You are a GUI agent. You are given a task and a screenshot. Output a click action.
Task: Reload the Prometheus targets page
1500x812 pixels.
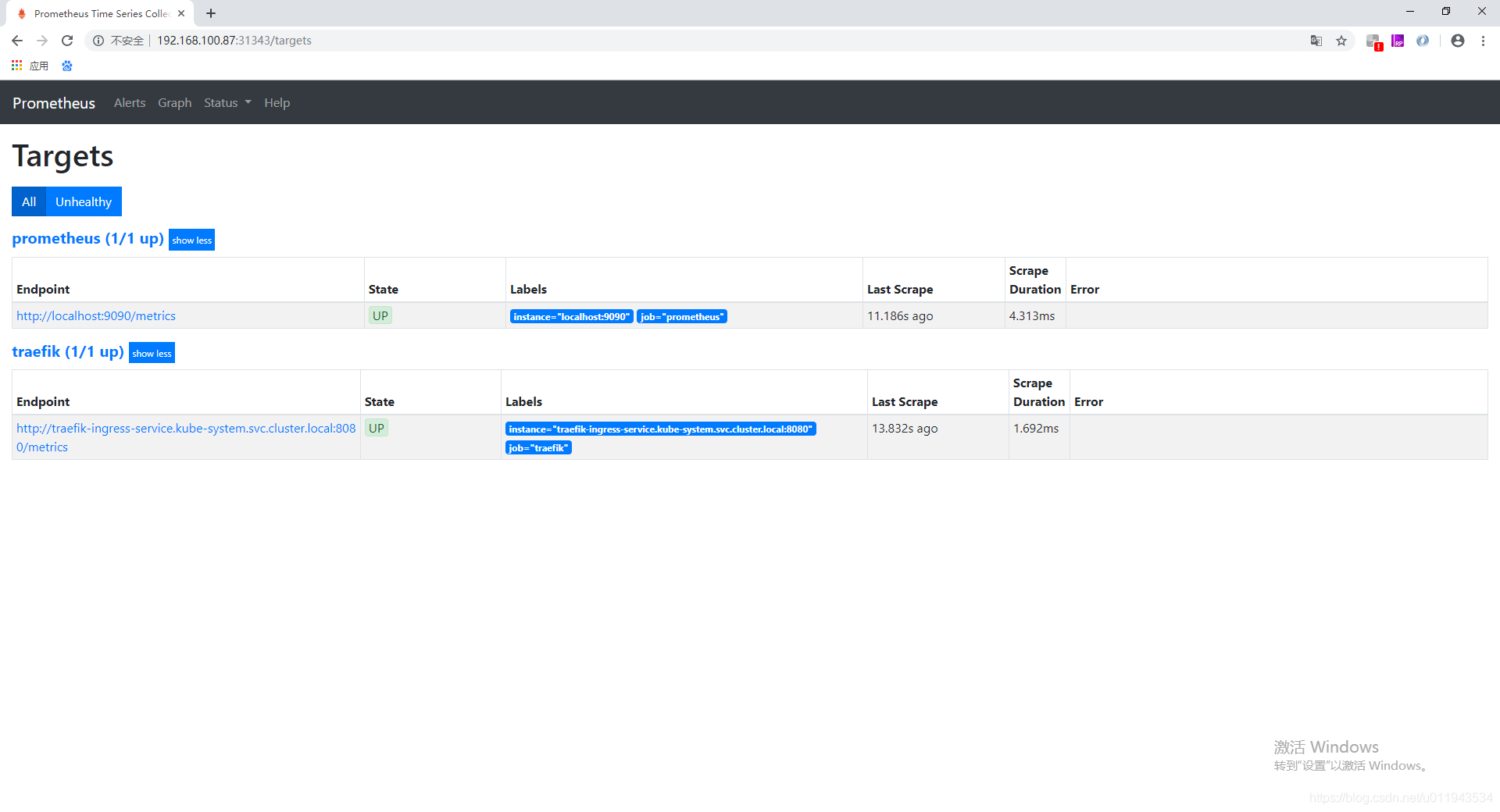click(67, 41)
